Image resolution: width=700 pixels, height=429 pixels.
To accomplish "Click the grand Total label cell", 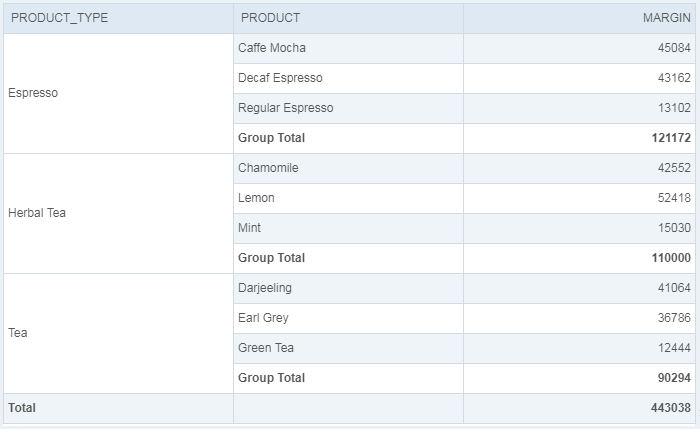I will 22,408.
